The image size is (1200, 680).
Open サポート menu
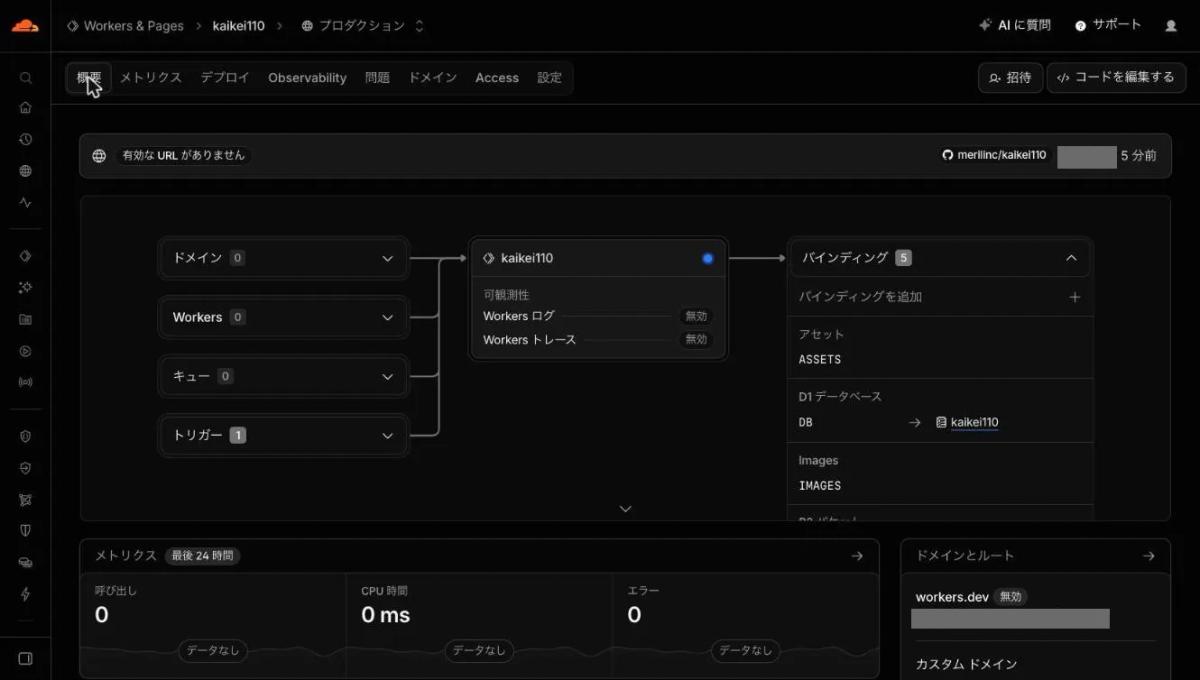[1108, 26]
